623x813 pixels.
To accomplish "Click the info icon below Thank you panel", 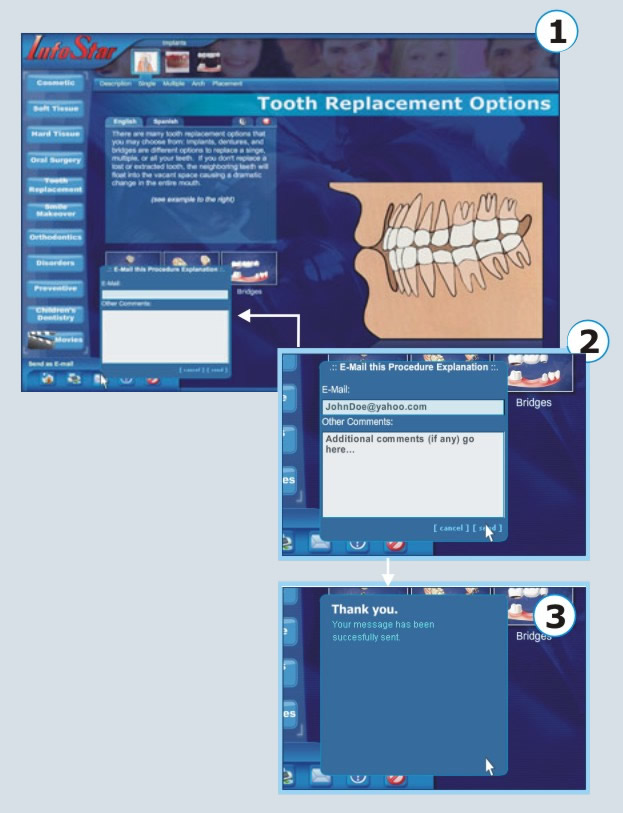I will click(x=358, y=779).
